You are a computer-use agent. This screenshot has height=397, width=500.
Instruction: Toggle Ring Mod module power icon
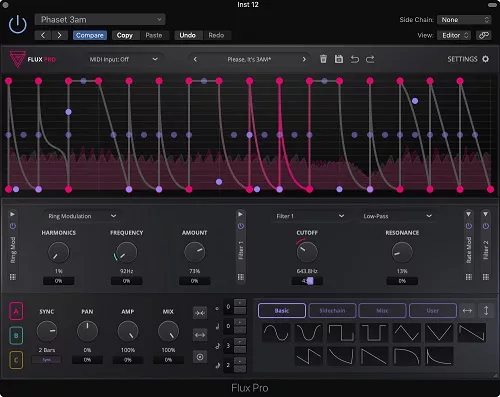pos(13,226)
